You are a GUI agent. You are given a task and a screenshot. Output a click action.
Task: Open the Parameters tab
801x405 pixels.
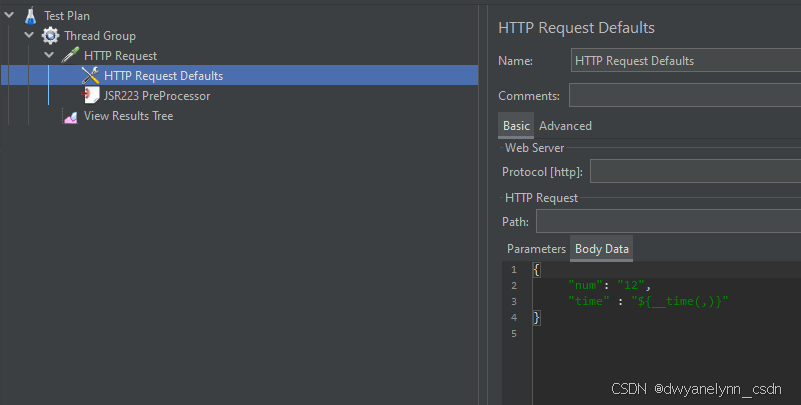click(x=536, y=249)
